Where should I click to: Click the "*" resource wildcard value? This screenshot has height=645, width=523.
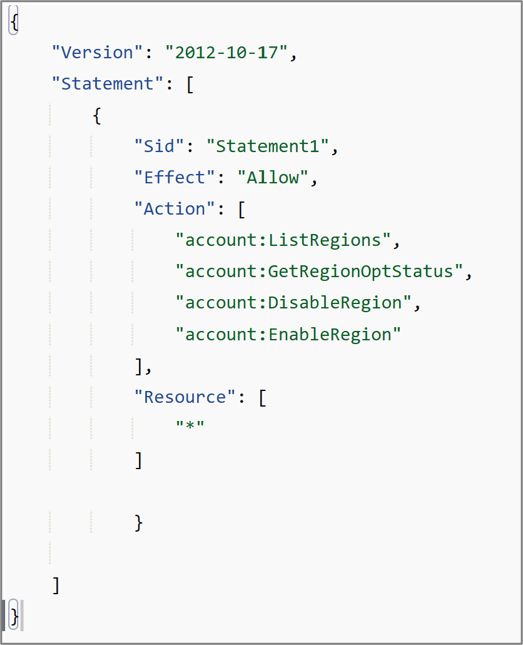click(190, 426)
